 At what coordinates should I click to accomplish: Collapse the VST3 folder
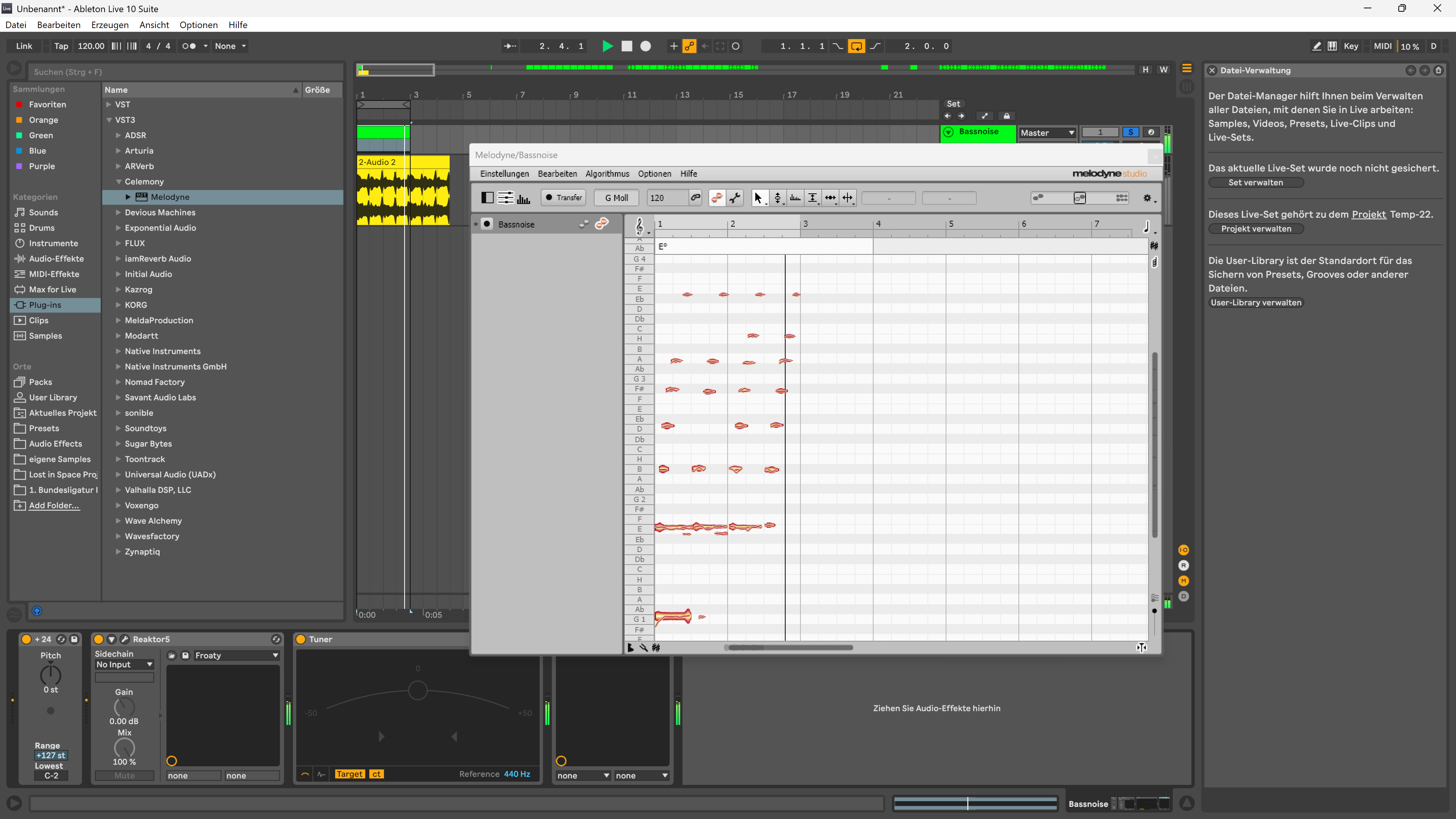tap(109, 120)
